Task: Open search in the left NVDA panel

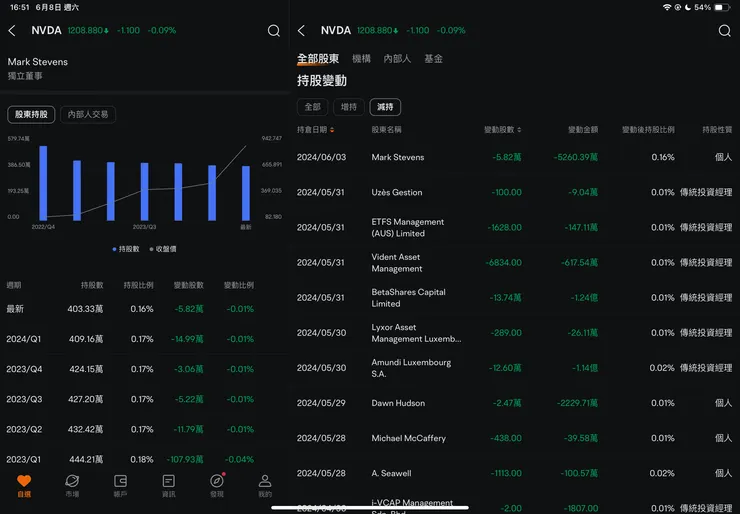Action: pyautogui.click(x=274, y=31)
